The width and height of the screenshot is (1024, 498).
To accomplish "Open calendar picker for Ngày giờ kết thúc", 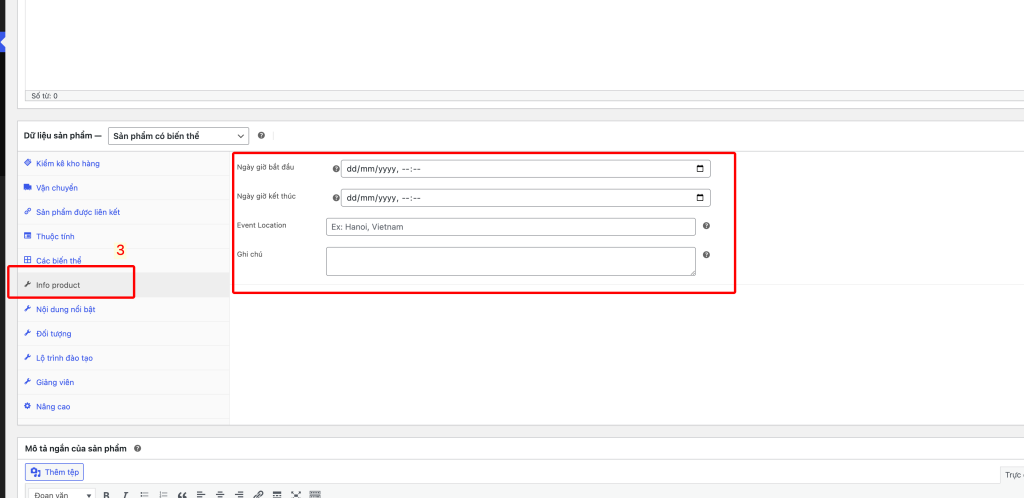I will (699, 197).
